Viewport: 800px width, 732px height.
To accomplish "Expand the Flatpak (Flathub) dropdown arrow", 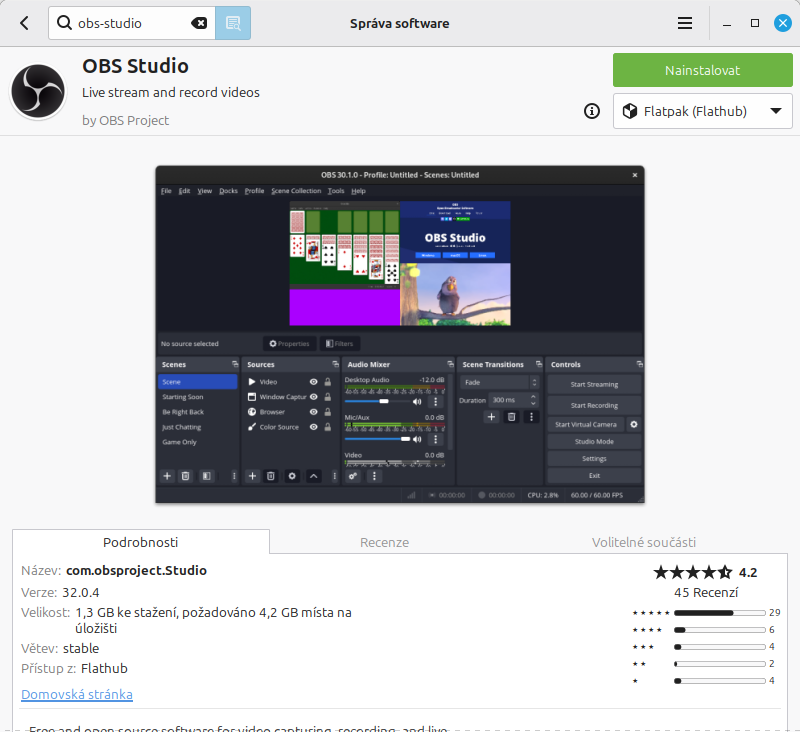I will click(x=775, y=111).
